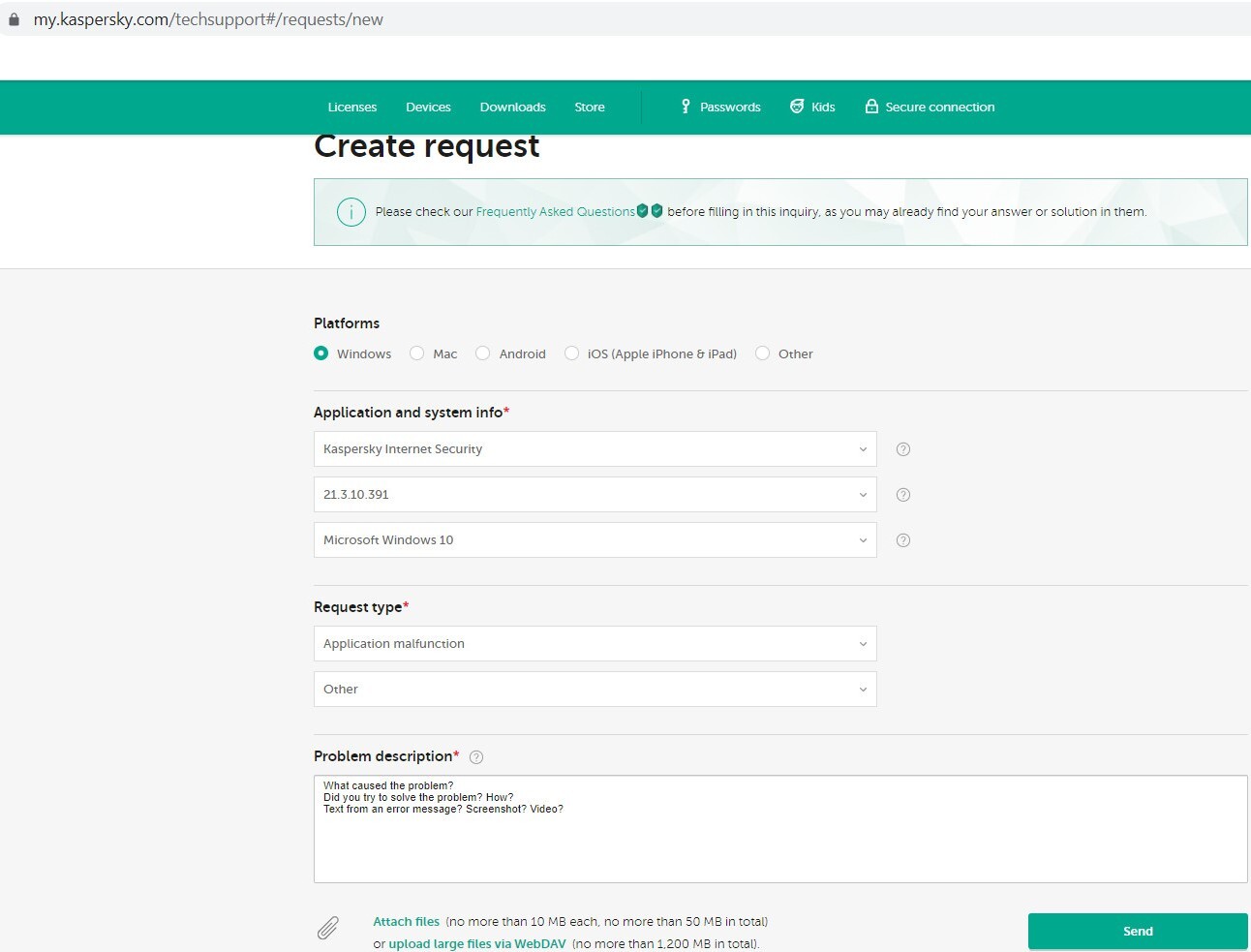The image size is (1251, 952).
Task: Choose iOS (Apple iPhone & iPad) platform
Action: (x=572, y=353)
